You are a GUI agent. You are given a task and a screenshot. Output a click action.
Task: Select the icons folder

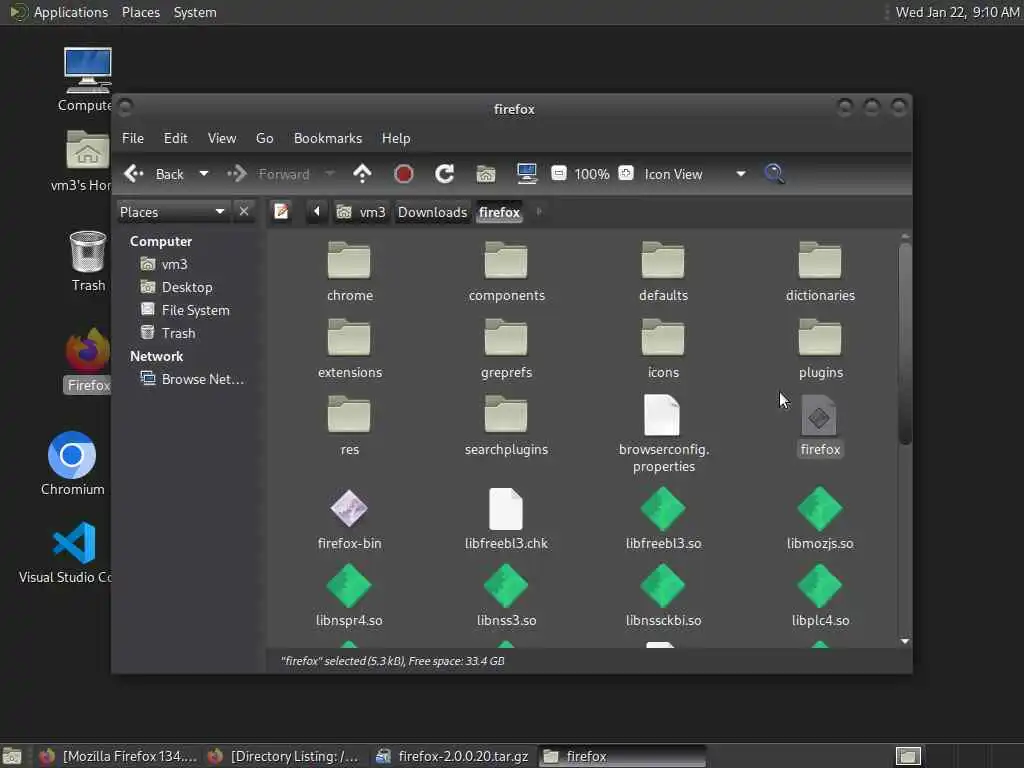click(x=663, y=349)
